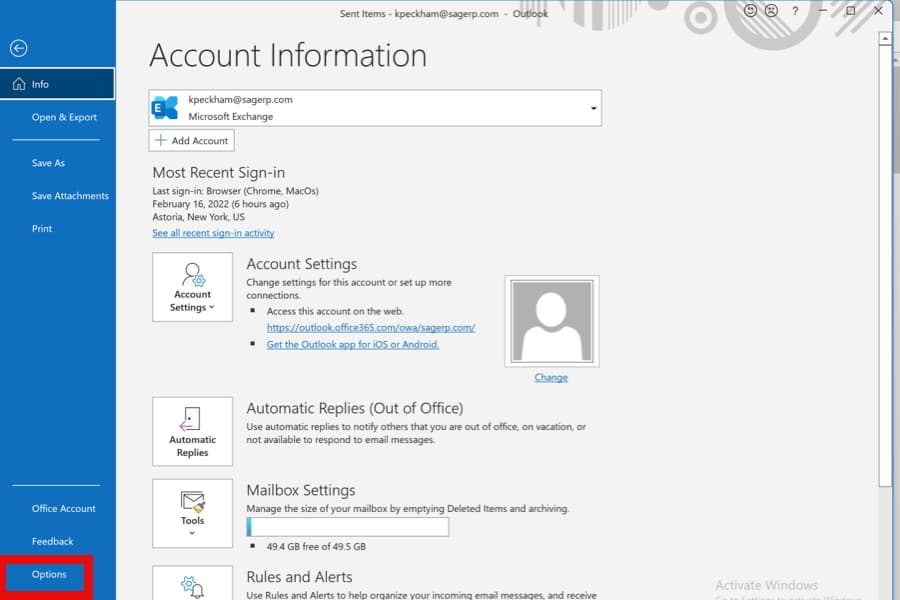900x600 pixels.
Task: Click the Add Account button
Action: coord(190,140)
